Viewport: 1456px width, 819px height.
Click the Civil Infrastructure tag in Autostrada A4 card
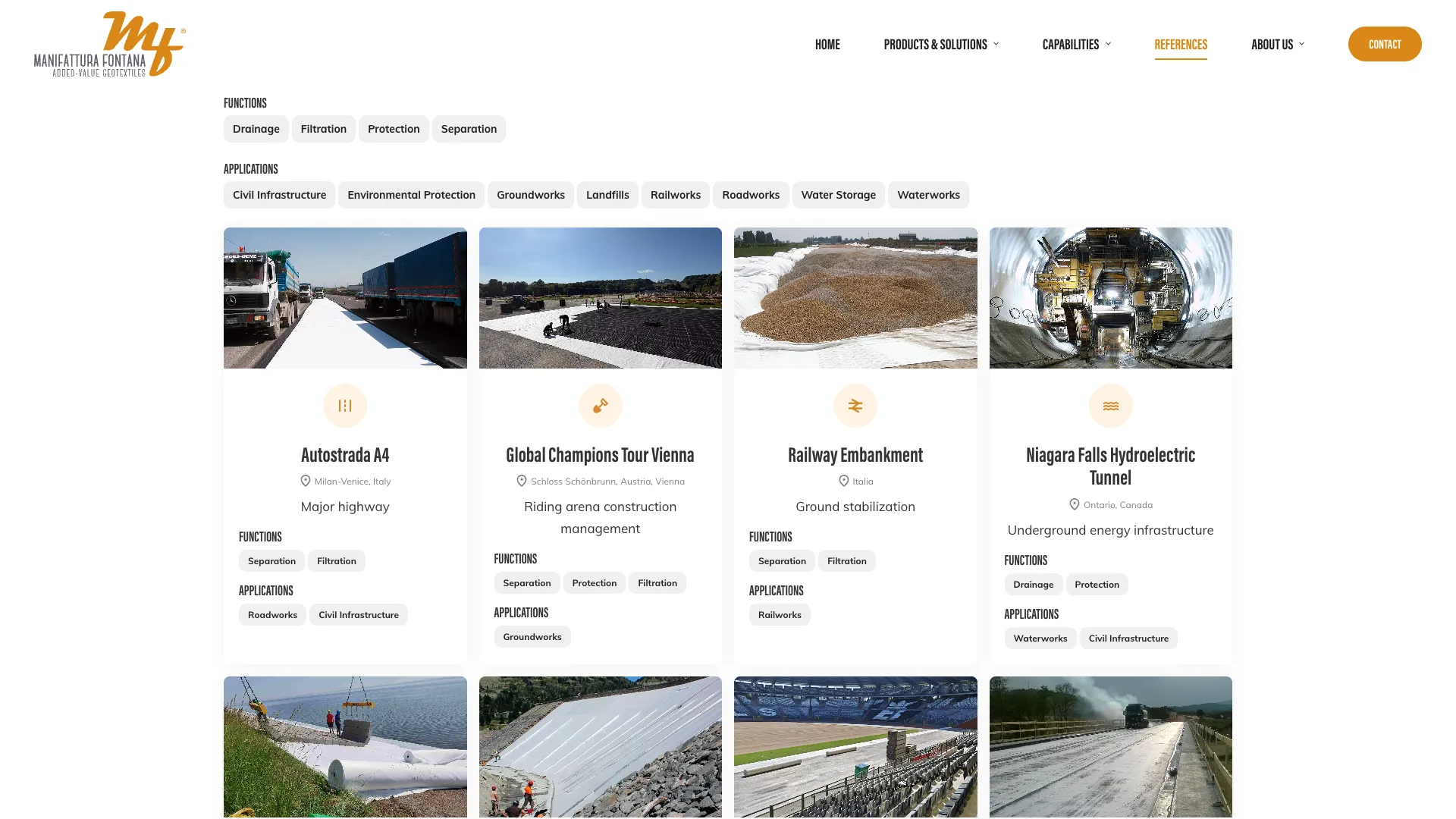coord(359,615)
